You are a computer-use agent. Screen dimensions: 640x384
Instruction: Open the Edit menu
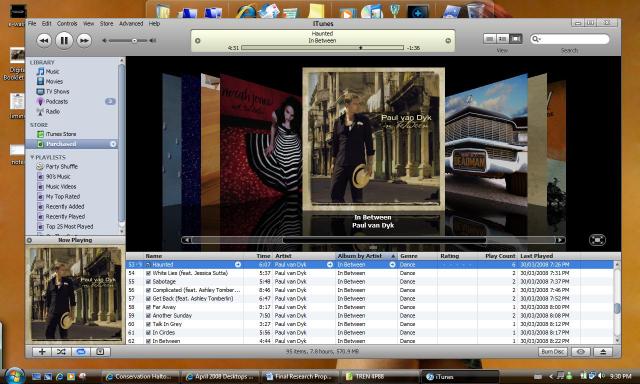[x=47, y=24]
